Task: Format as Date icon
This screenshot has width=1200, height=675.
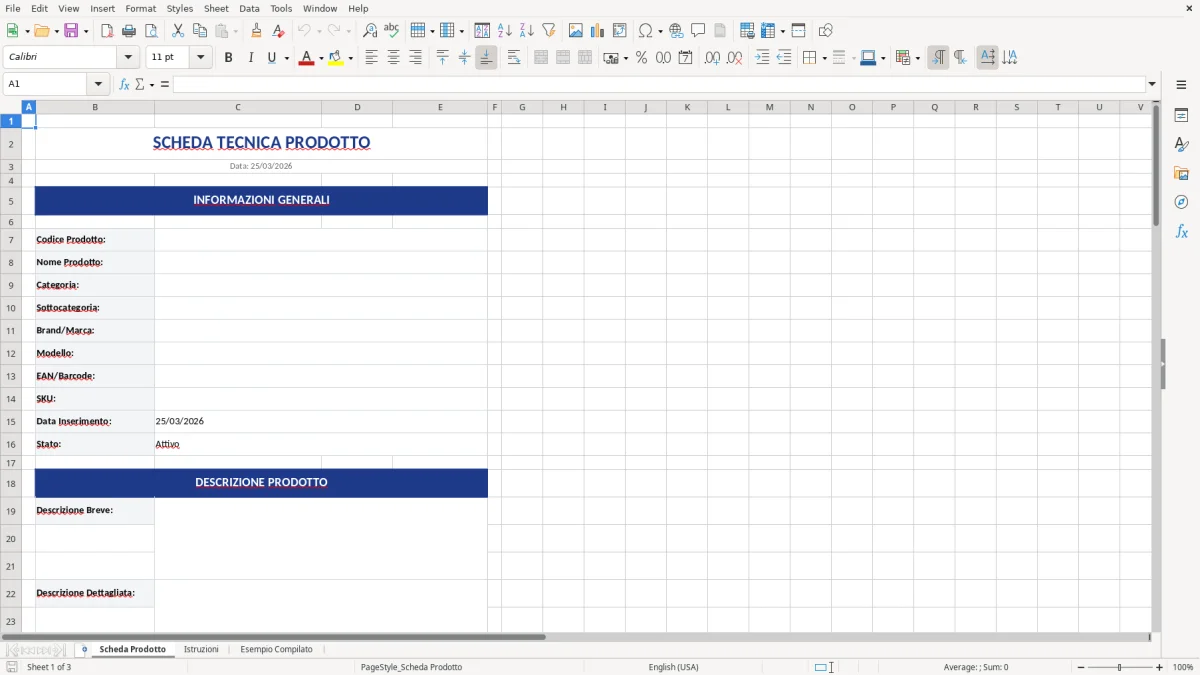Action: click(x=685, y=58)
